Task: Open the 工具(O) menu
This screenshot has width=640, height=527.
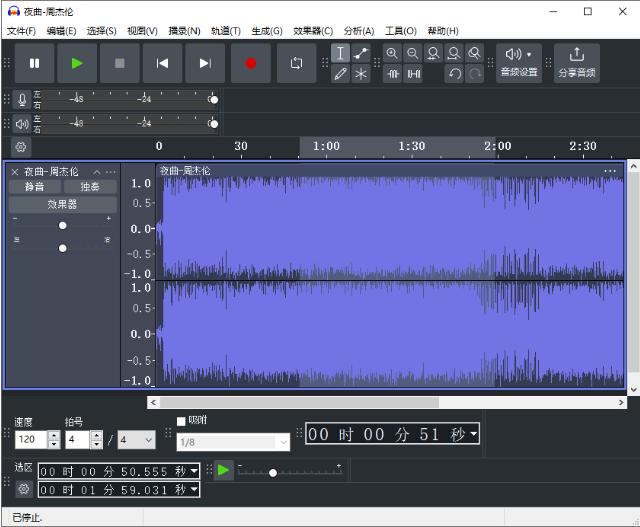Action: pos(401,31)
